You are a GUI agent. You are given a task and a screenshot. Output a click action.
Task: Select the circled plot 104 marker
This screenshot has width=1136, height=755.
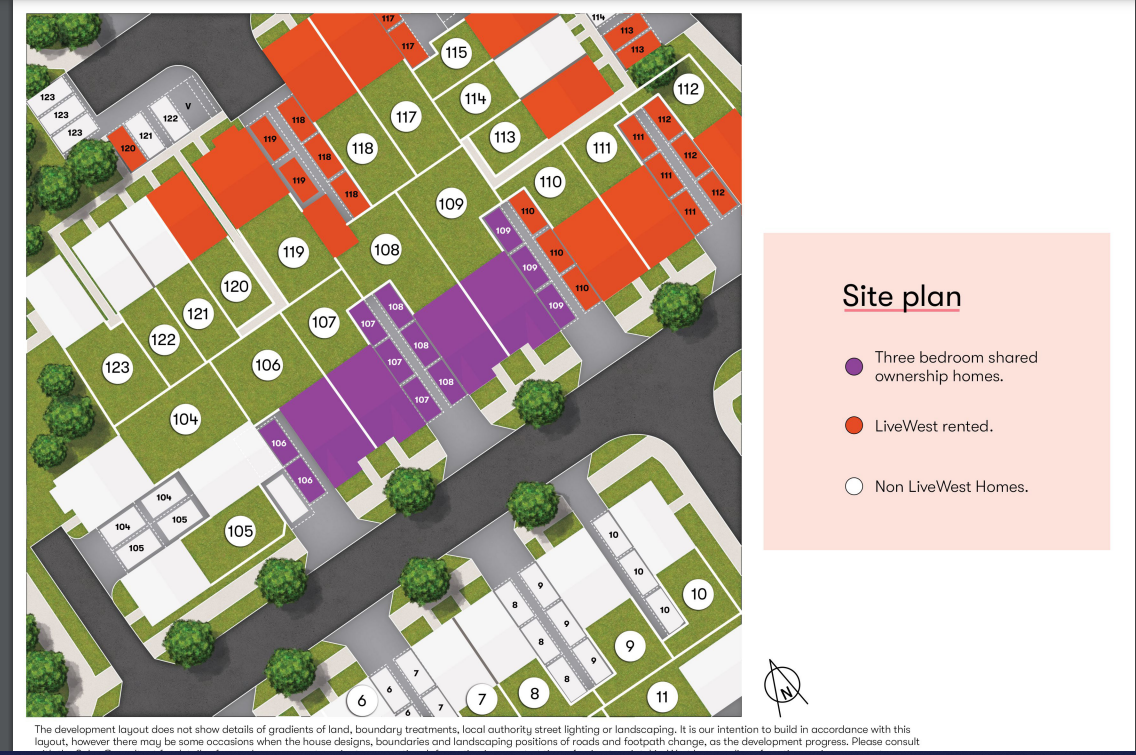click(x=185, y=420)
